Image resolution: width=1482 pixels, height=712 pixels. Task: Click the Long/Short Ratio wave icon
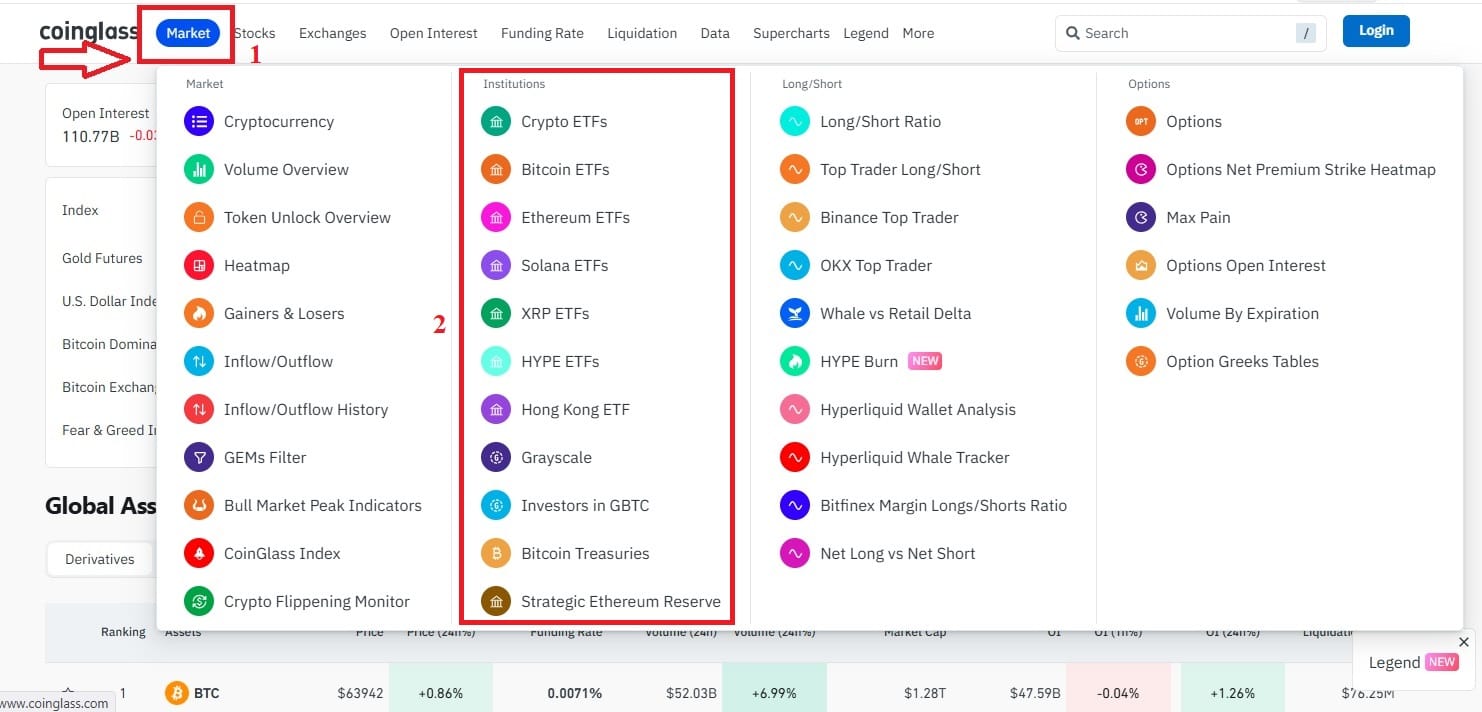[x=795, y=122]
